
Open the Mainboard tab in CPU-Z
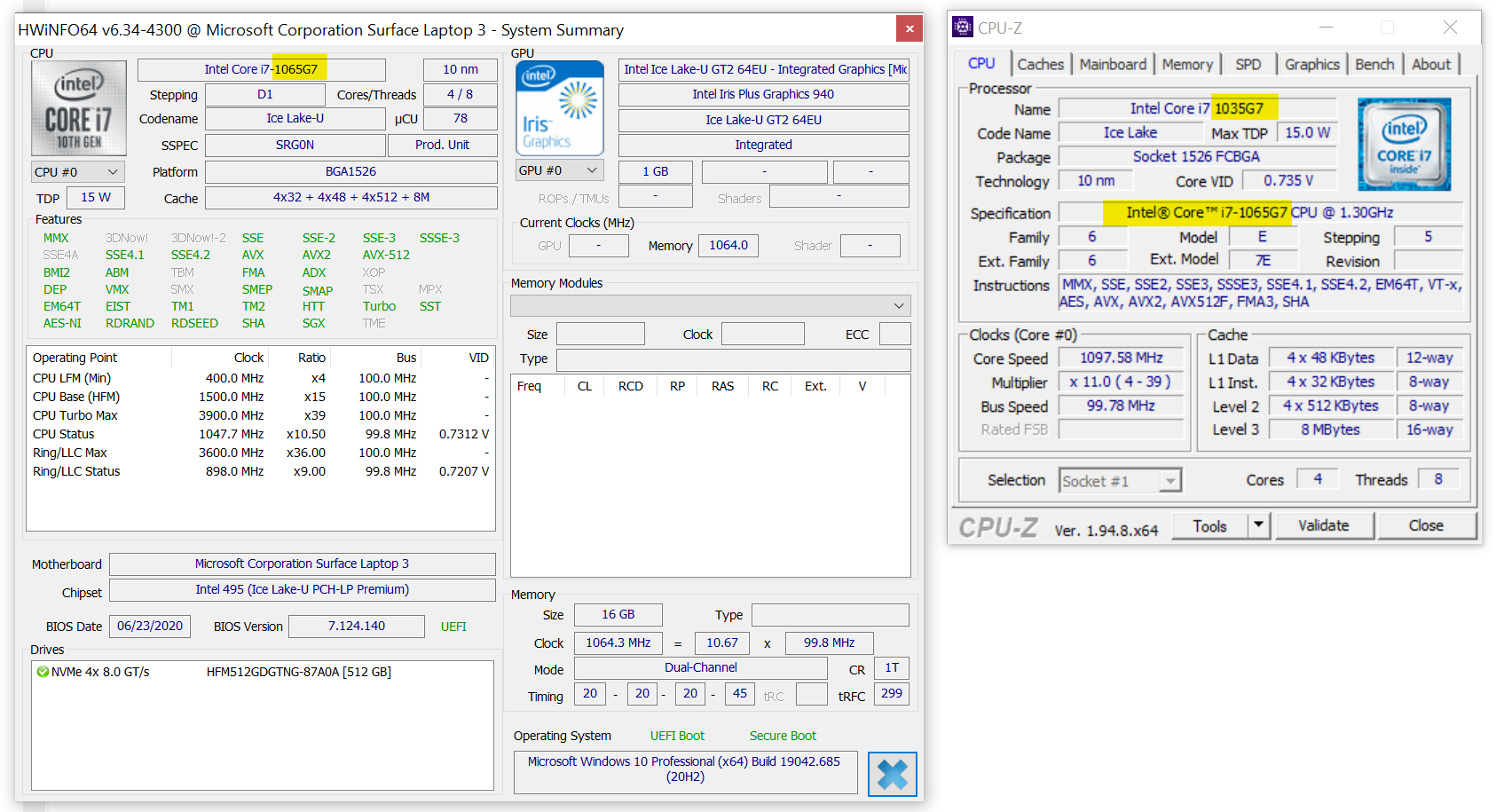(1113, 65)
